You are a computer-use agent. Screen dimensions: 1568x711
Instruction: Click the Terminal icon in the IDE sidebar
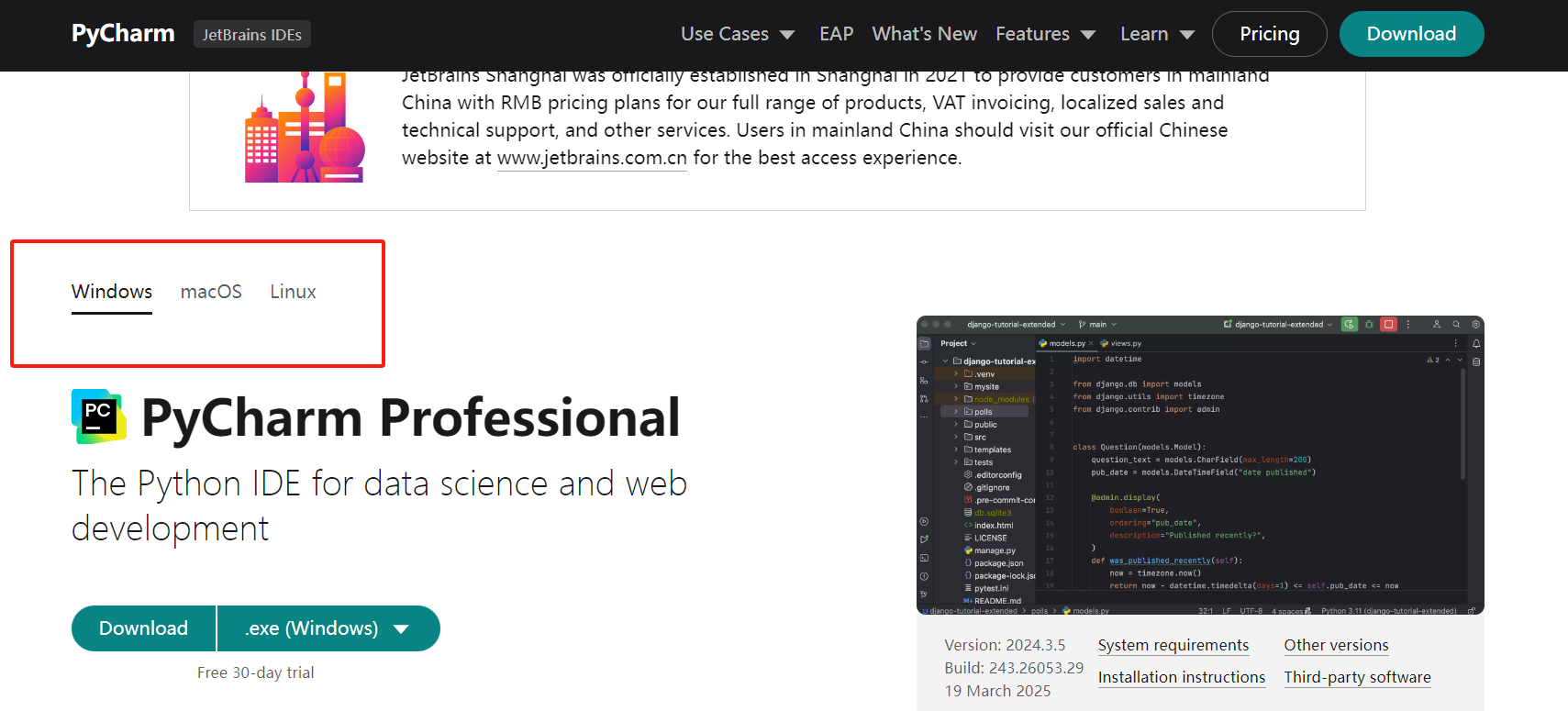[924, 558]
